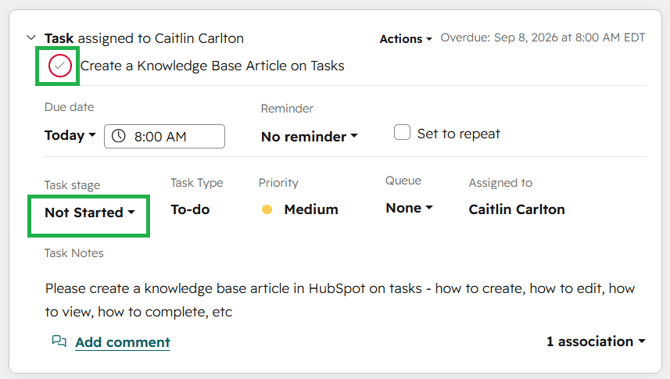Click the Add comment link
This screenshot has height=379, width=670.
point(123,342)
